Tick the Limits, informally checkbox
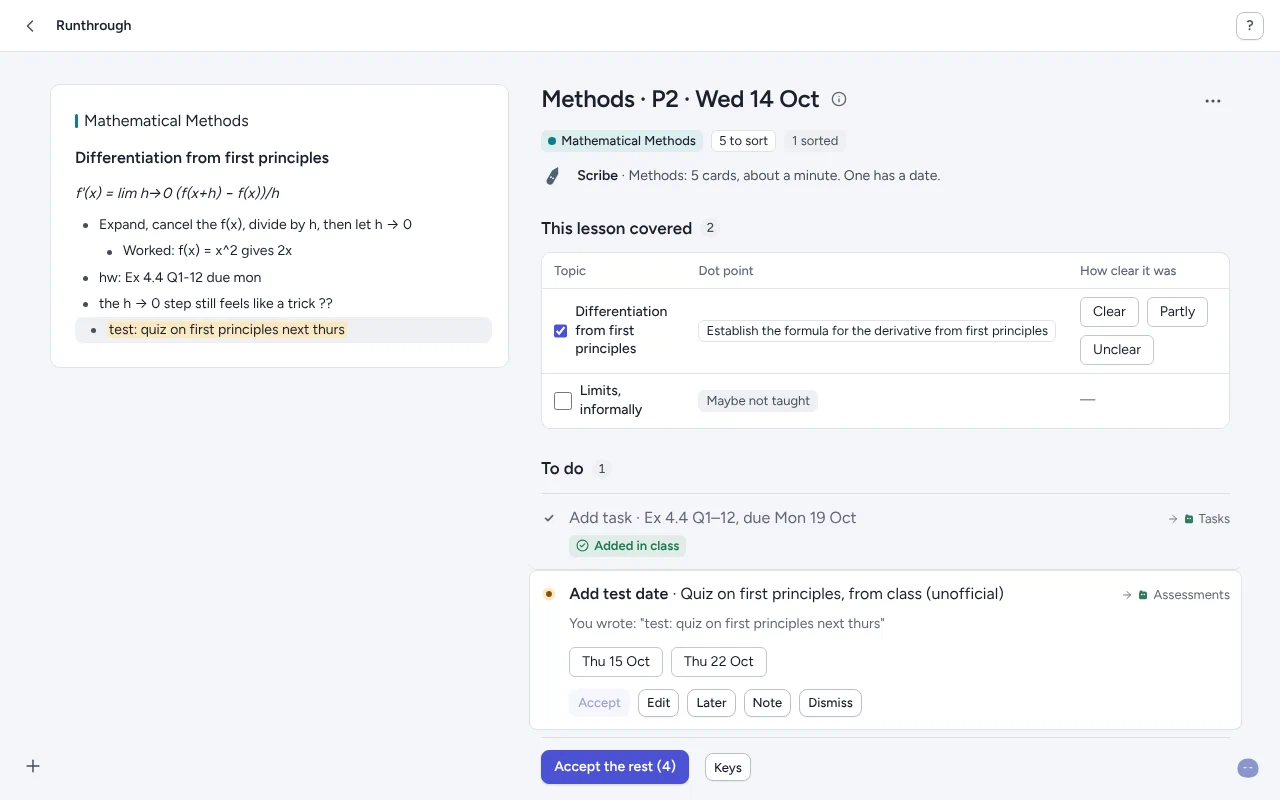 pyautogui.click(x=563, y=400)
